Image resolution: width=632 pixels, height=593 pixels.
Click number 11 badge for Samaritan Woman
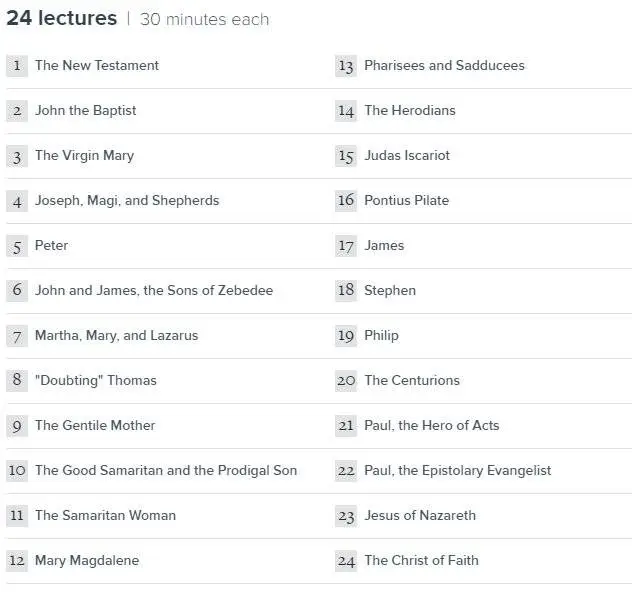[17, 516]
